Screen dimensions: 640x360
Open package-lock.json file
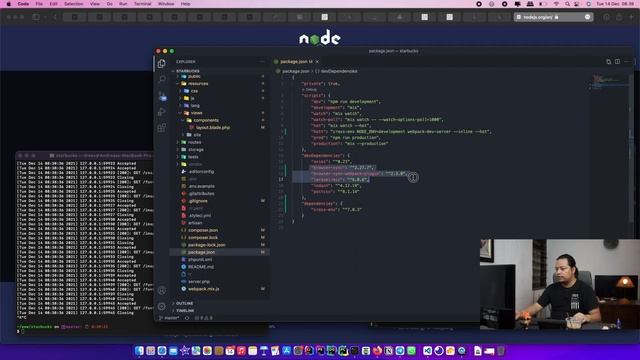point(207,245)
